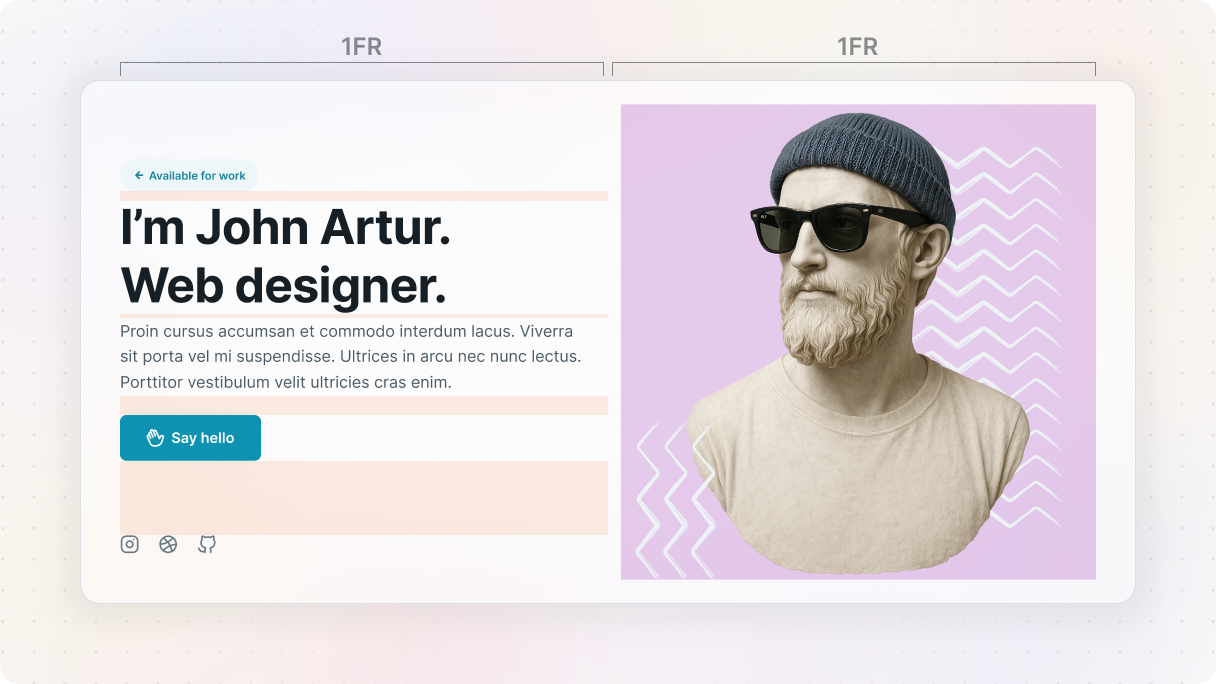Open the GitHub profile icon
Viewport: 1216px width, 684px height.
(207, 544)
